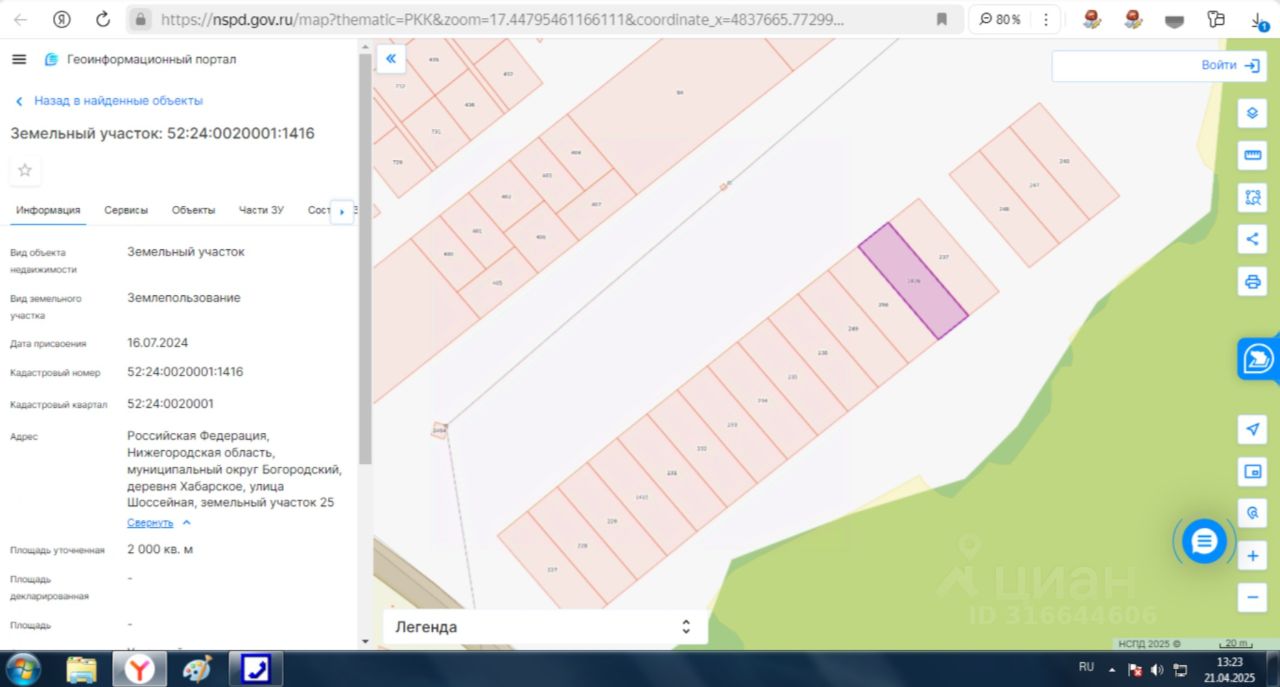This screenshot has height=687, width=1280.
Task: Collapse the side panel with double chevron
Action: pos(390,59)
